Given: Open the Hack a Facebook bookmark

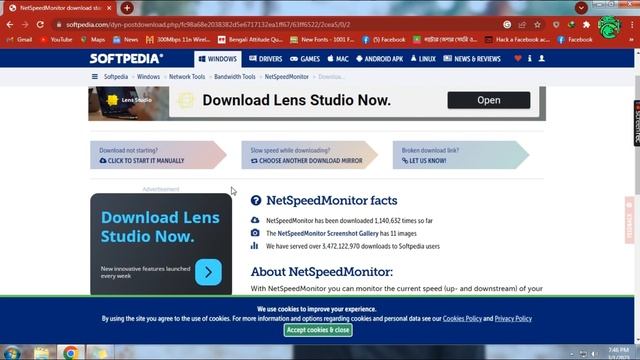Looking at the screenshot, I should [x=517, y=40].
